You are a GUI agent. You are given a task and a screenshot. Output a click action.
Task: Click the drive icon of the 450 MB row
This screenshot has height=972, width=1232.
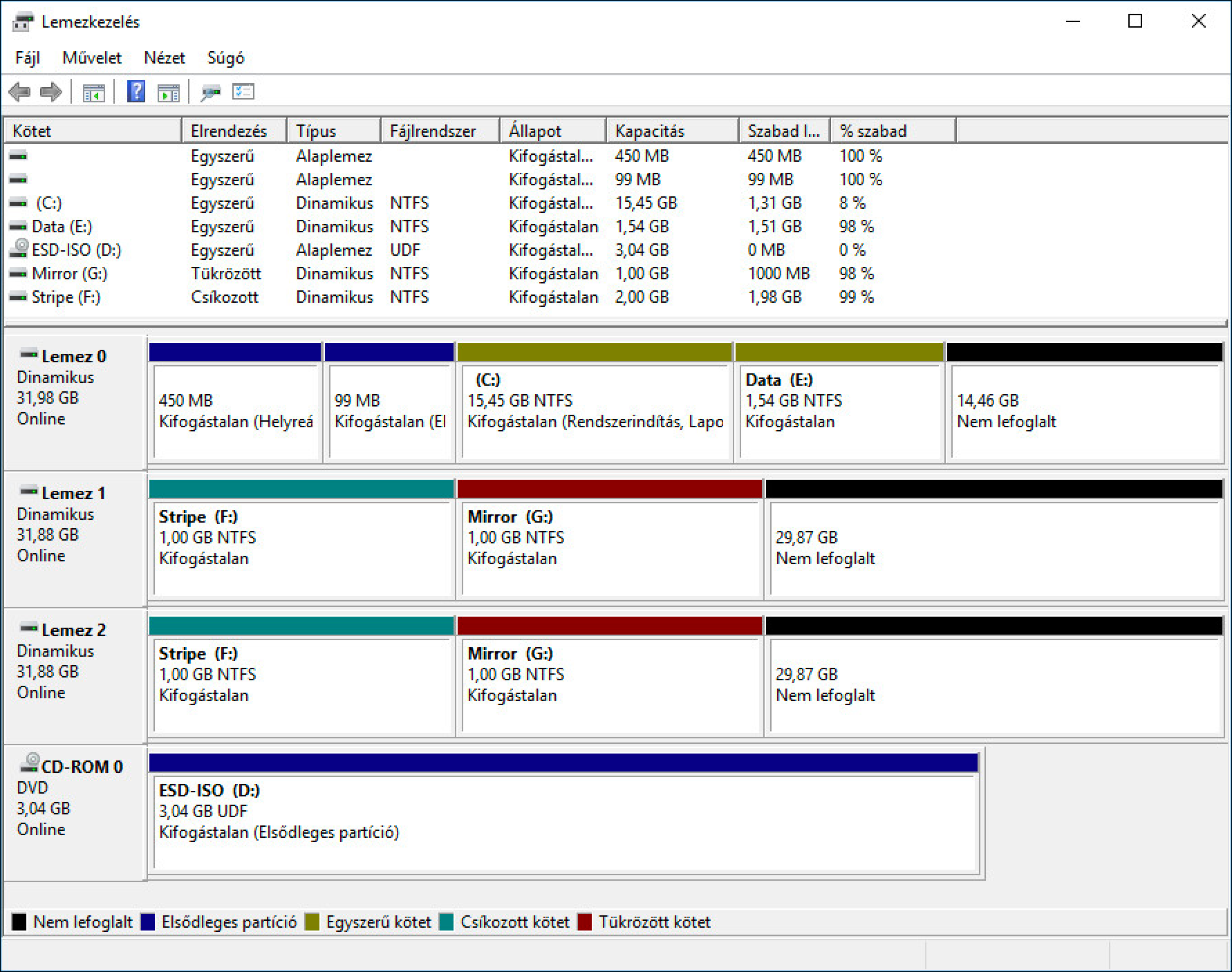[x=18, y=156]
